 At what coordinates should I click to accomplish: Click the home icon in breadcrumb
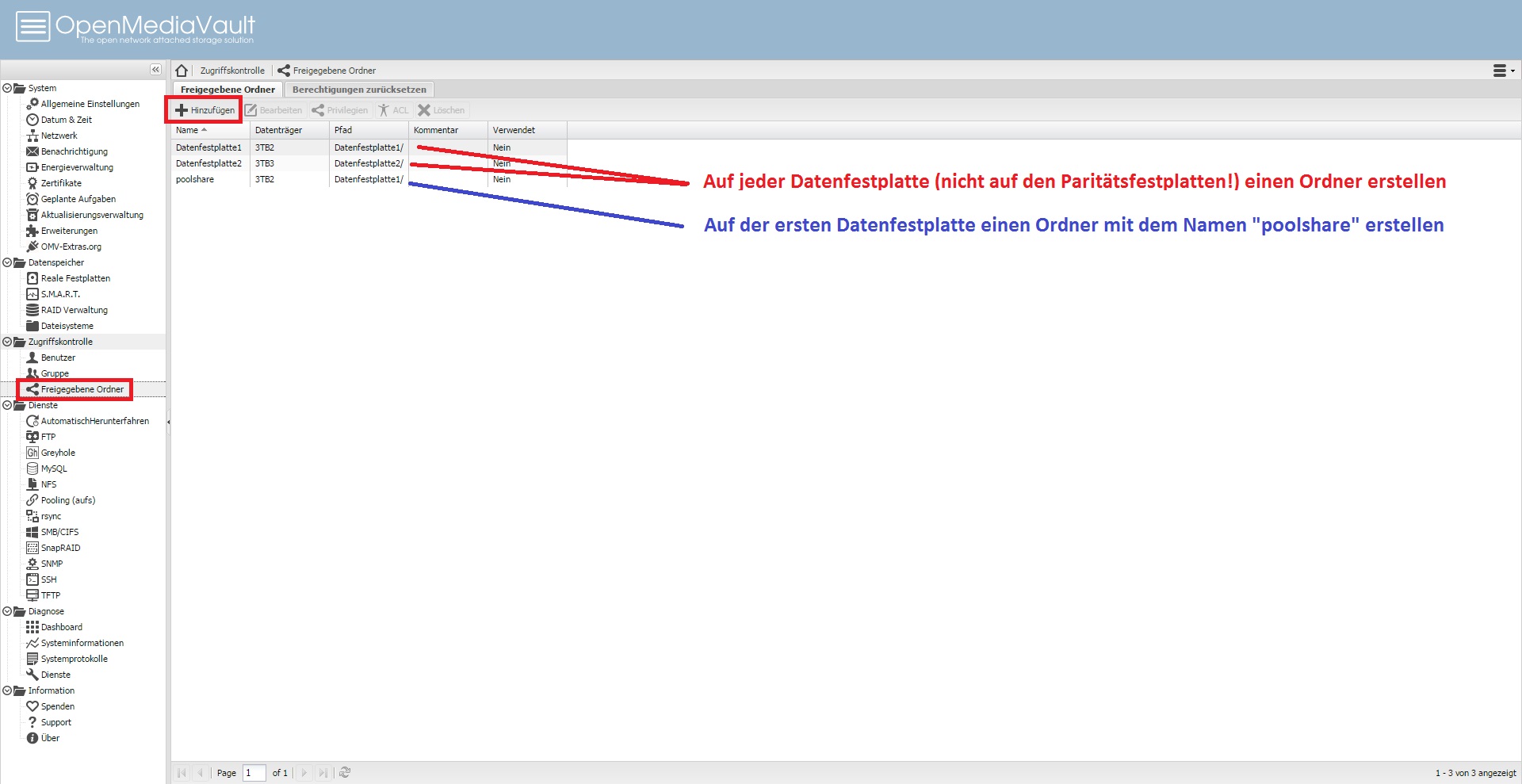[x=182, y=71]
